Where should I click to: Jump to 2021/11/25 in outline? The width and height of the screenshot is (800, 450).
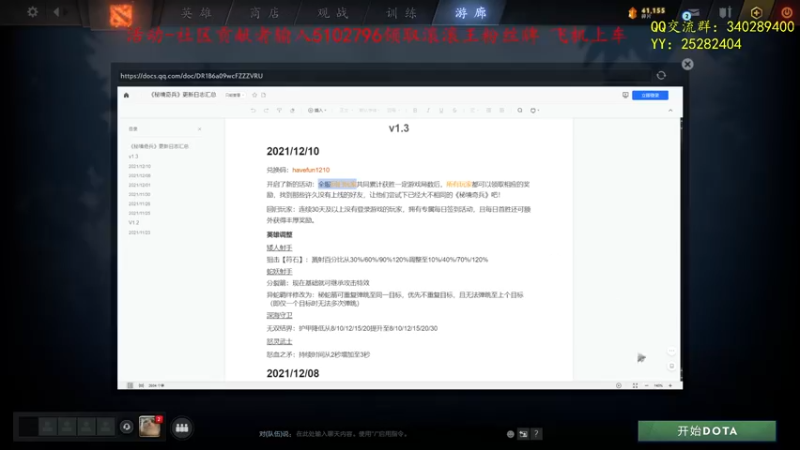tap(139, 213)
